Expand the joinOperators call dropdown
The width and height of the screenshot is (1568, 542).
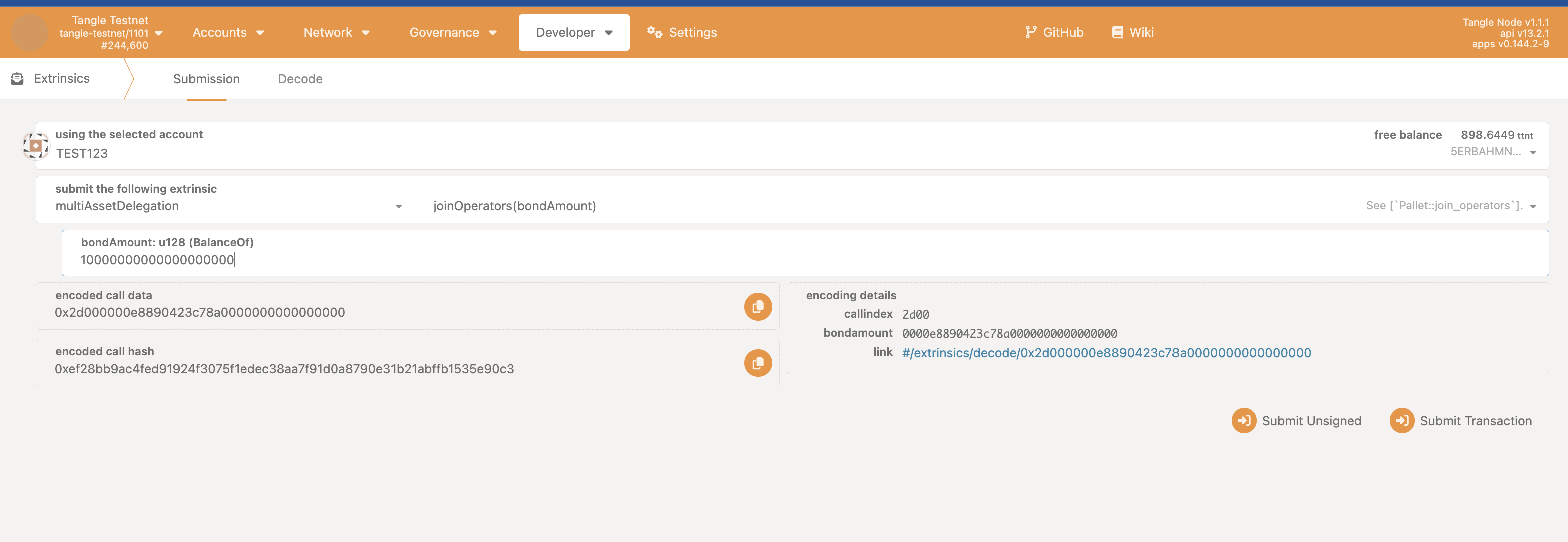coord(1532,206)
